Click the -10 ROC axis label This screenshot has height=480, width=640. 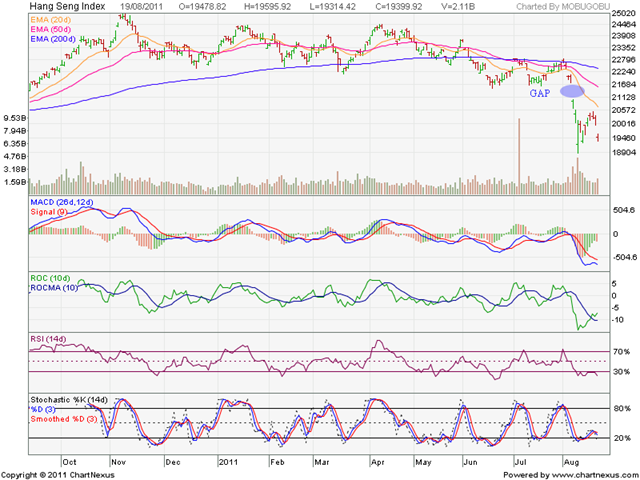tap(617, 320)
